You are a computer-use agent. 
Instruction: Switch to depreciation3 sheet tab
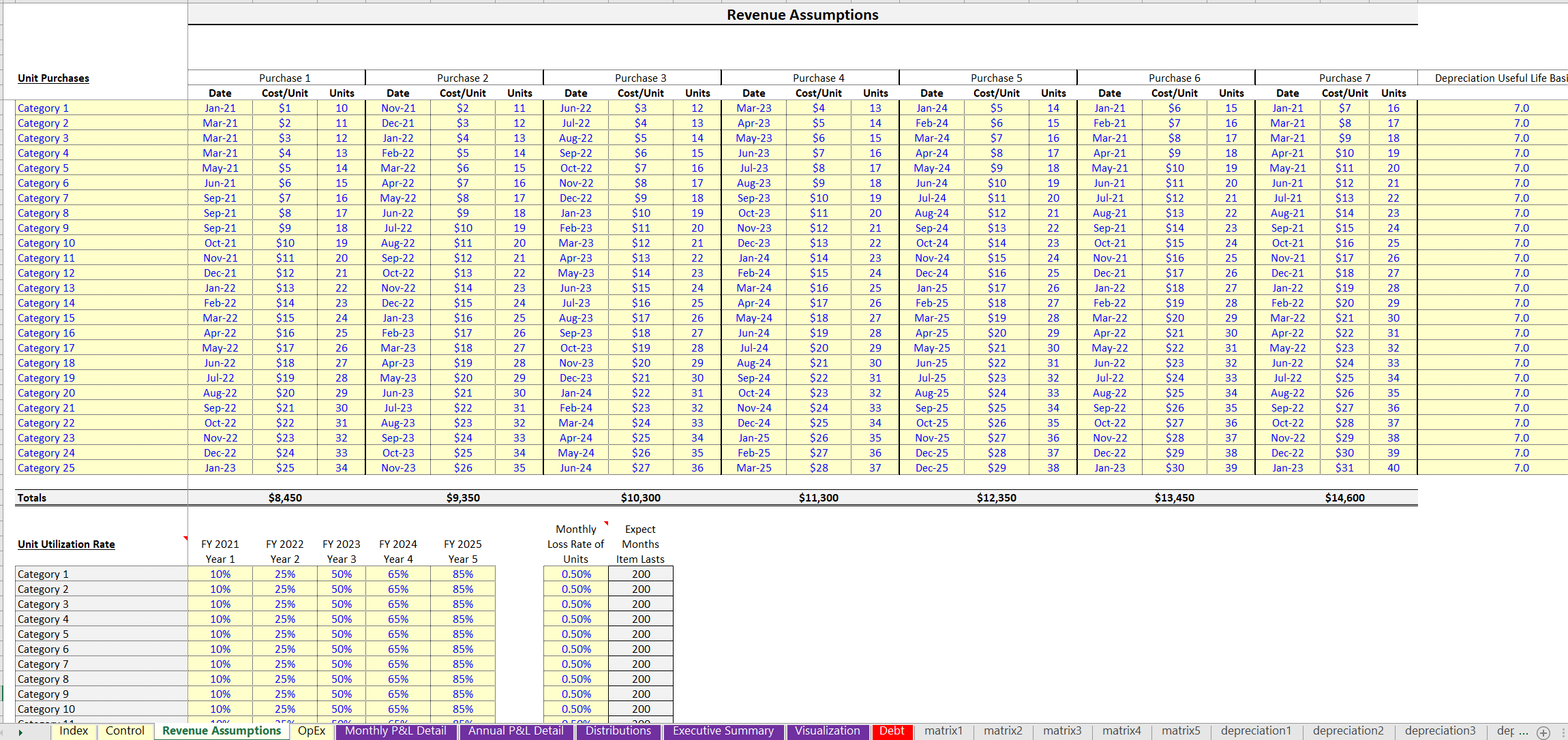[x=1440, y=731]
